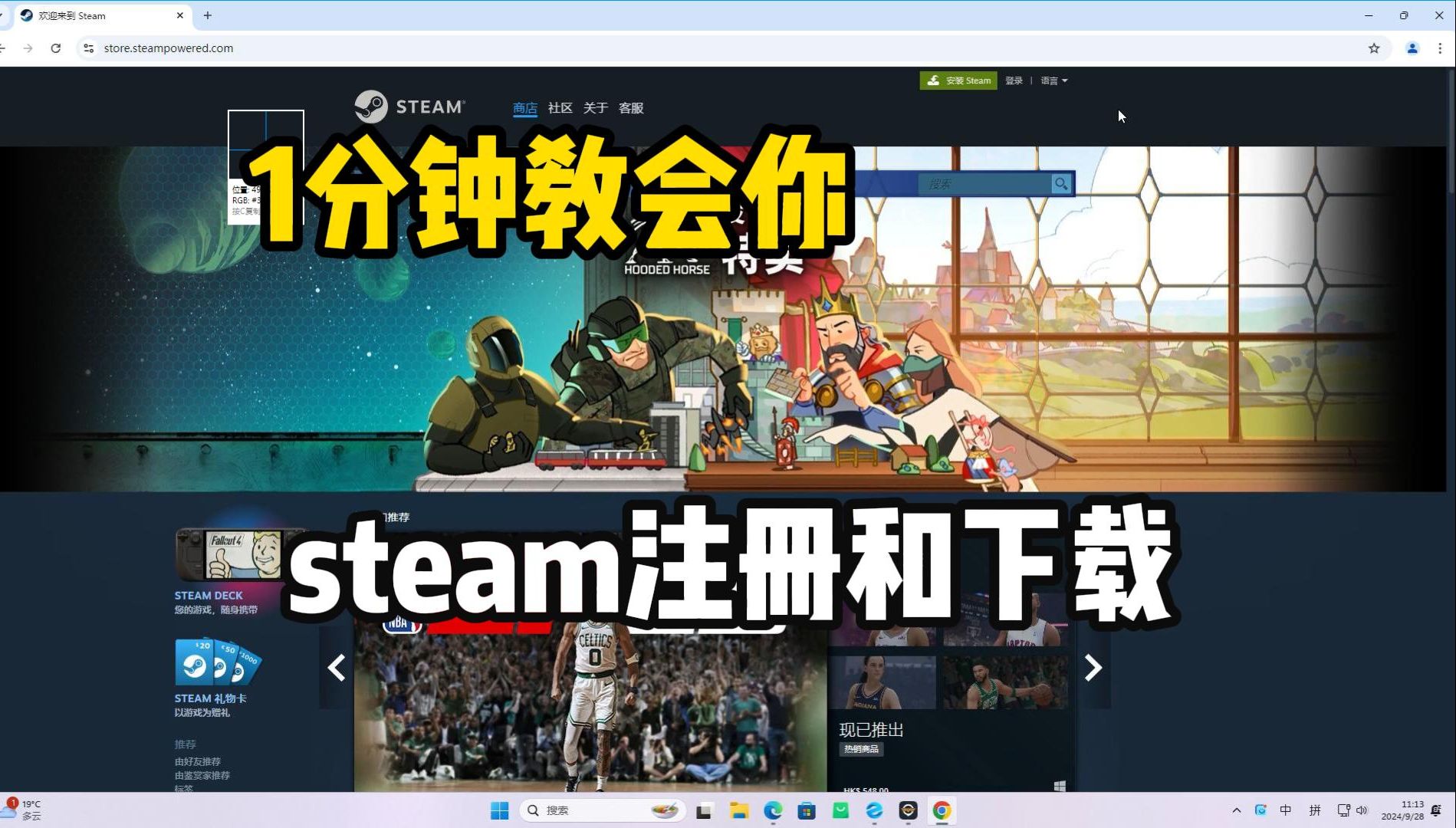Click the magnifier search button in store

[1061, 184]
